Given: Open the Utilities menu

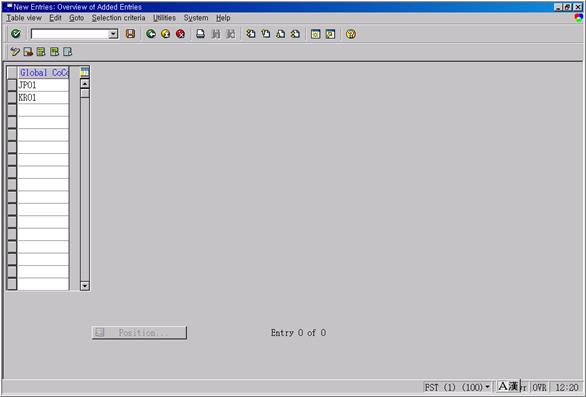Looking at the screenshot, I should pos(164,18).
